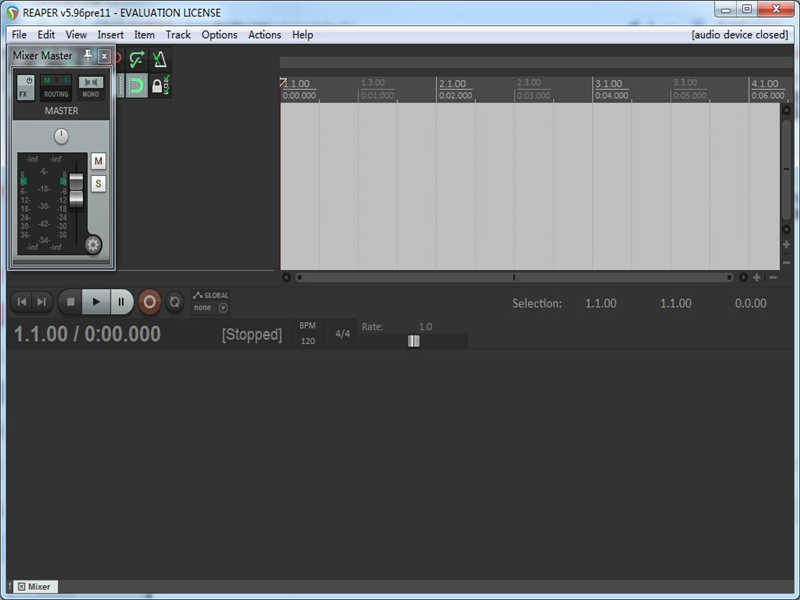Click the REAPER logo in title bar

pos(12,13)
